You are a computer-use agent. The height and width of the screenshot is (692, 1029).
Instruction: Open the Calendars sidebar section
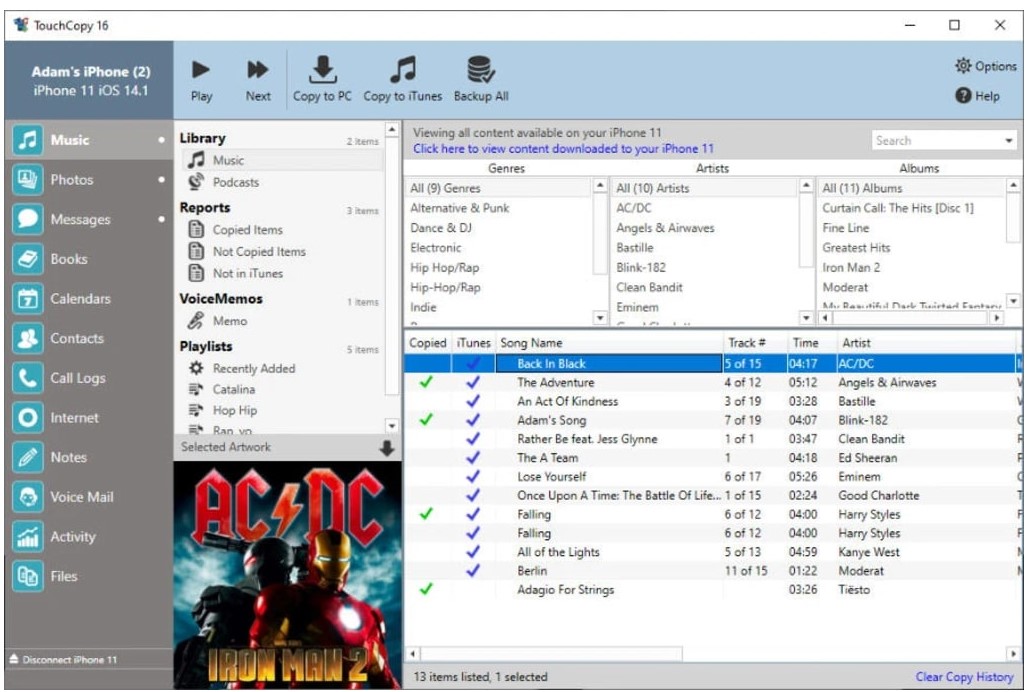[89, 299]
